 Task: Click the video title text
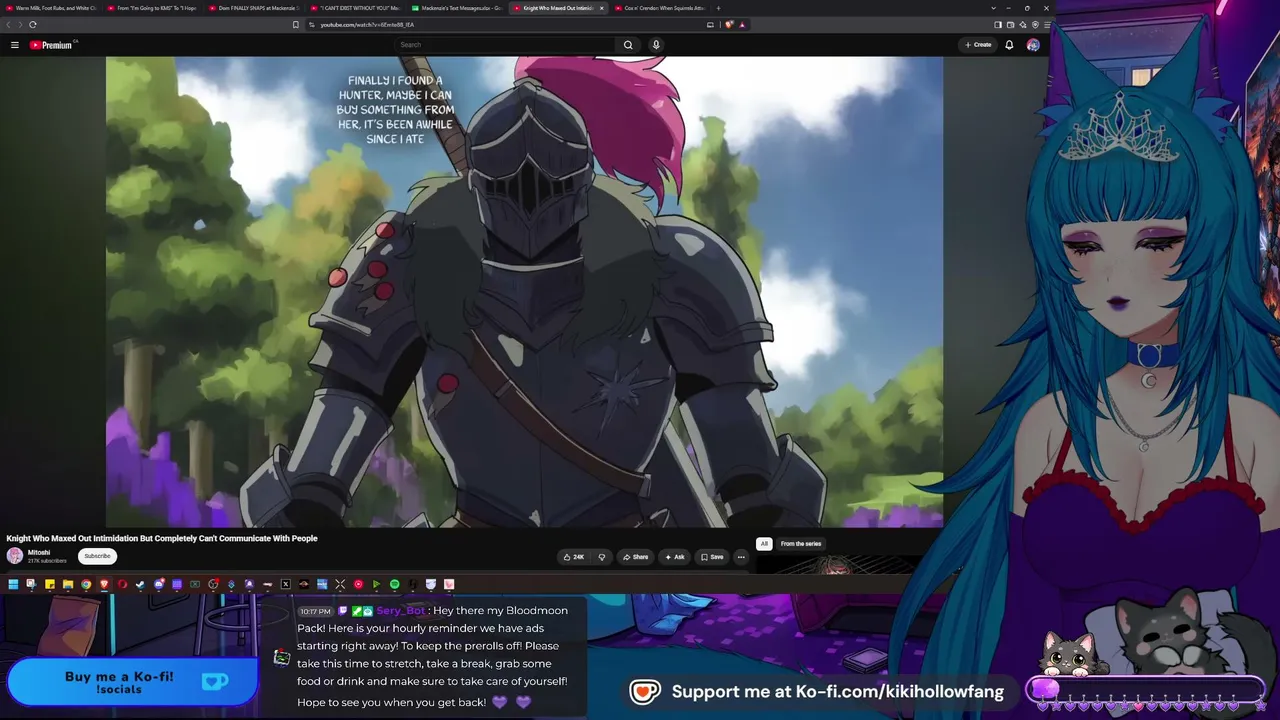pyautogui.click(x=162, y=538)
